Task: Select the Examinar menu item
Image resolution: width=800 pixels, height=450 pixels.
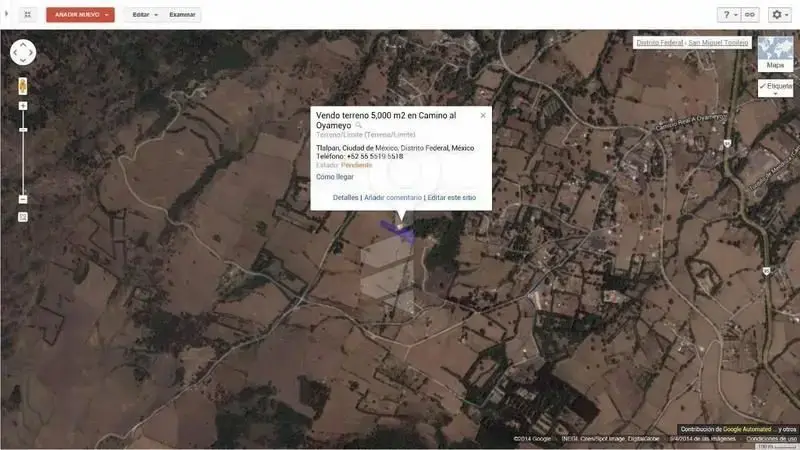Action: click(182, 15)
